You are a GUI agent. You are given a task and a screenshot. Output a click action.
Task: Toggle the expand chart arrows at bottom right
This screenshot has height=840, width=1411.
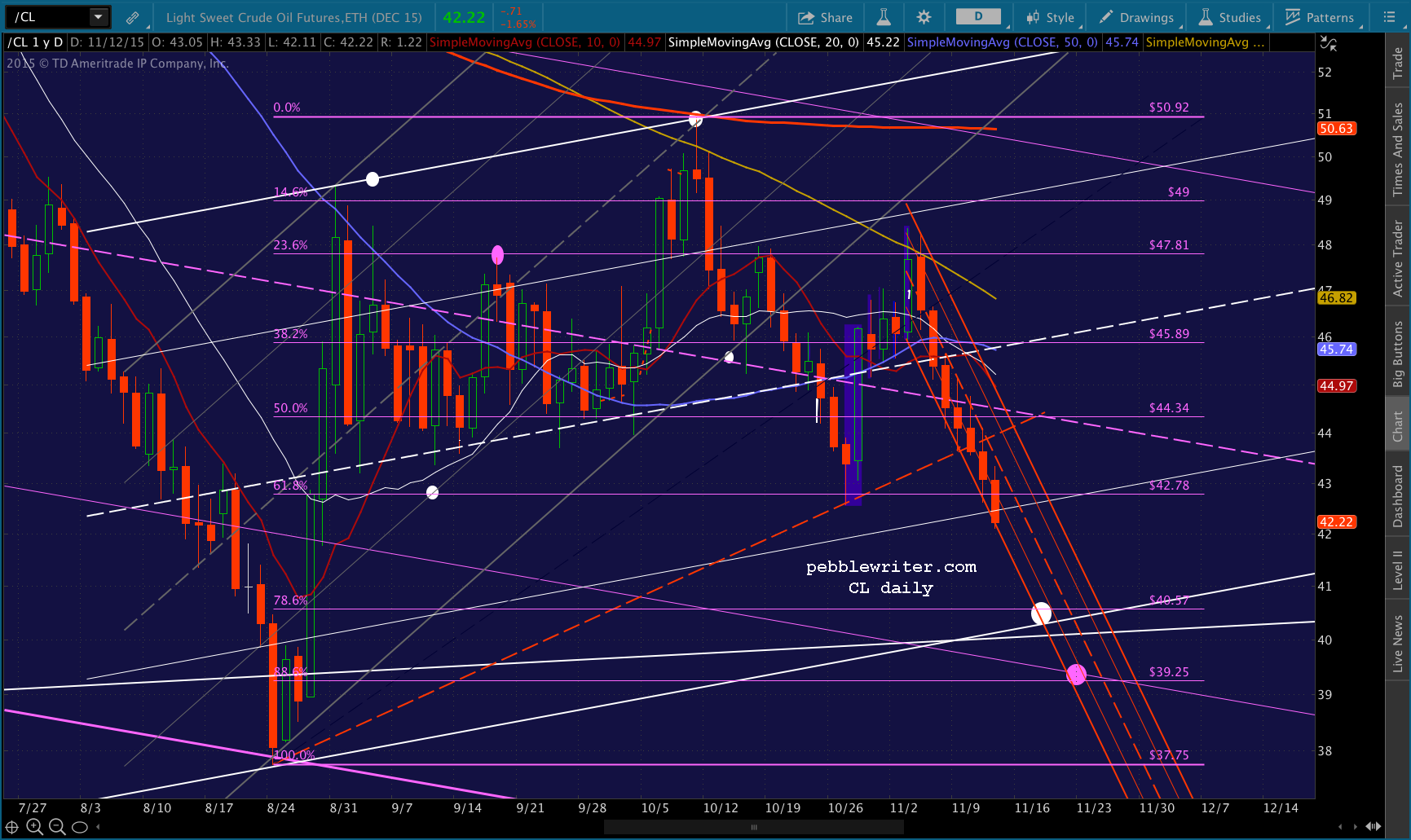tap(1374, 827)
